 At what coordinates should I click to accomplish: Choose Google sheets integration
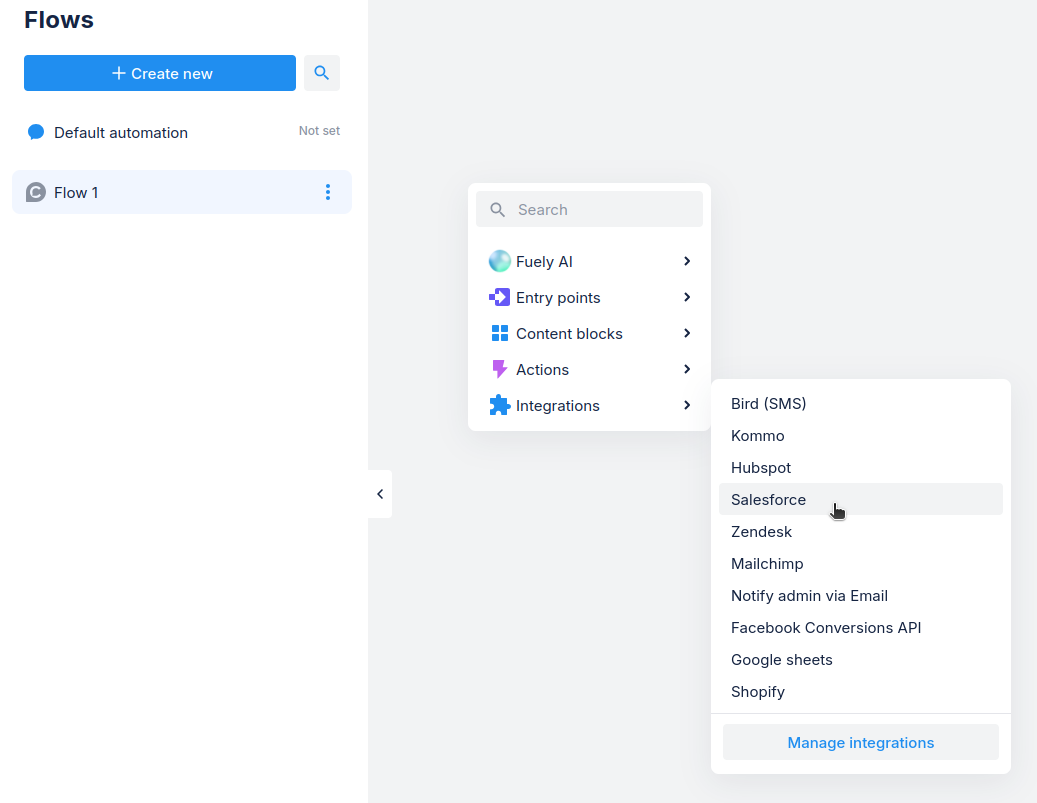point(860,659)
